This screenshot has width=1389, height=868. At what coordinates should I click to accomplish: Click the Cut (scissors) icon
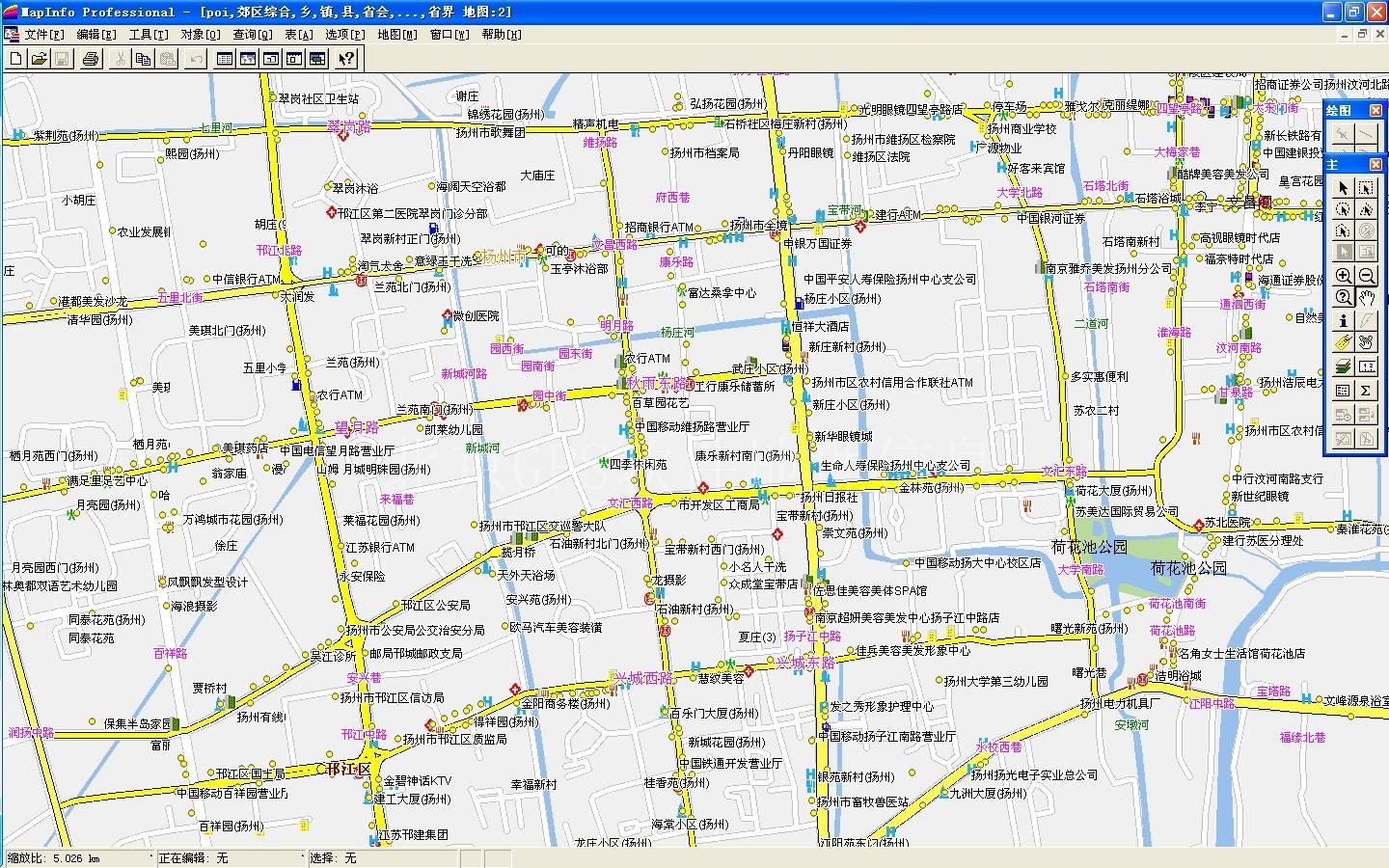pyautogui.click(x=120, y=59)
